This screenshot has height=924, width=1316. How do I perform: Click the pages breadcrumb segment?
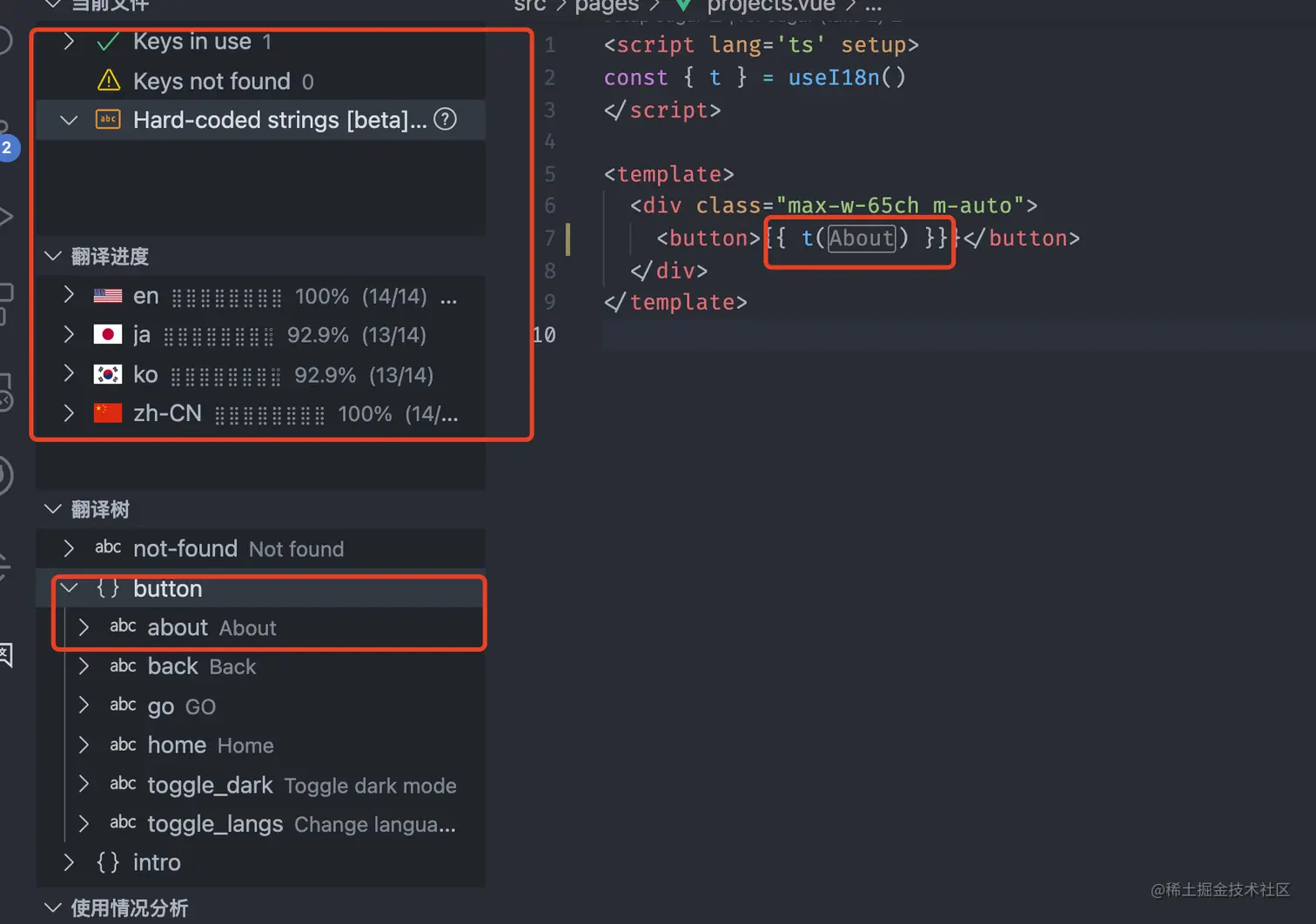[607, 6]
